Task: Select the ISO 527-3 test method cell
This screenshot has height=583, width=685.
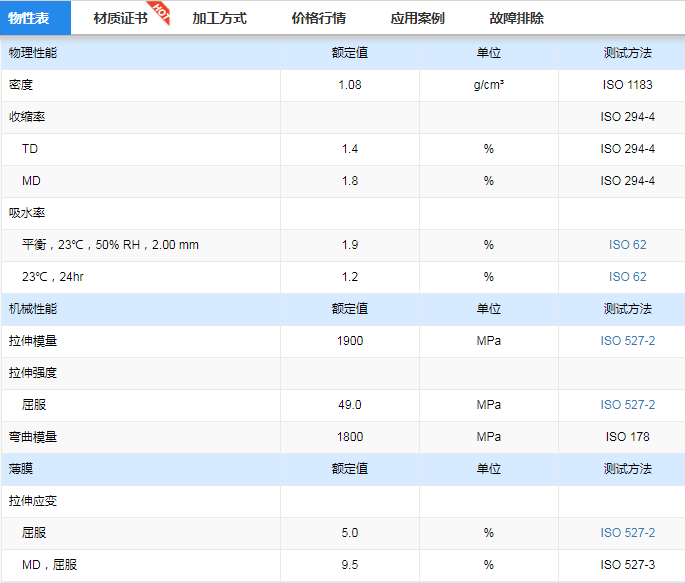Action: pyautogui.click(x=627, y=565)
